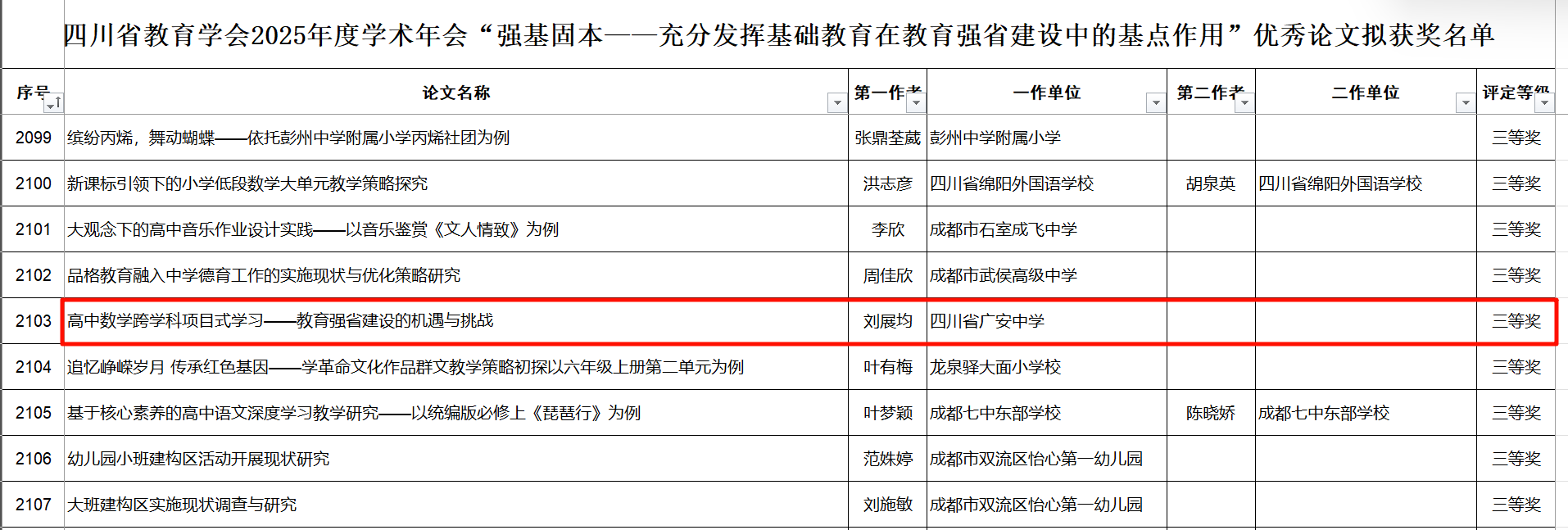The height and width of the screenshot is (530, 1568).
Task: Select the 四川省广安中学 cell
Action: coord(987,321)
